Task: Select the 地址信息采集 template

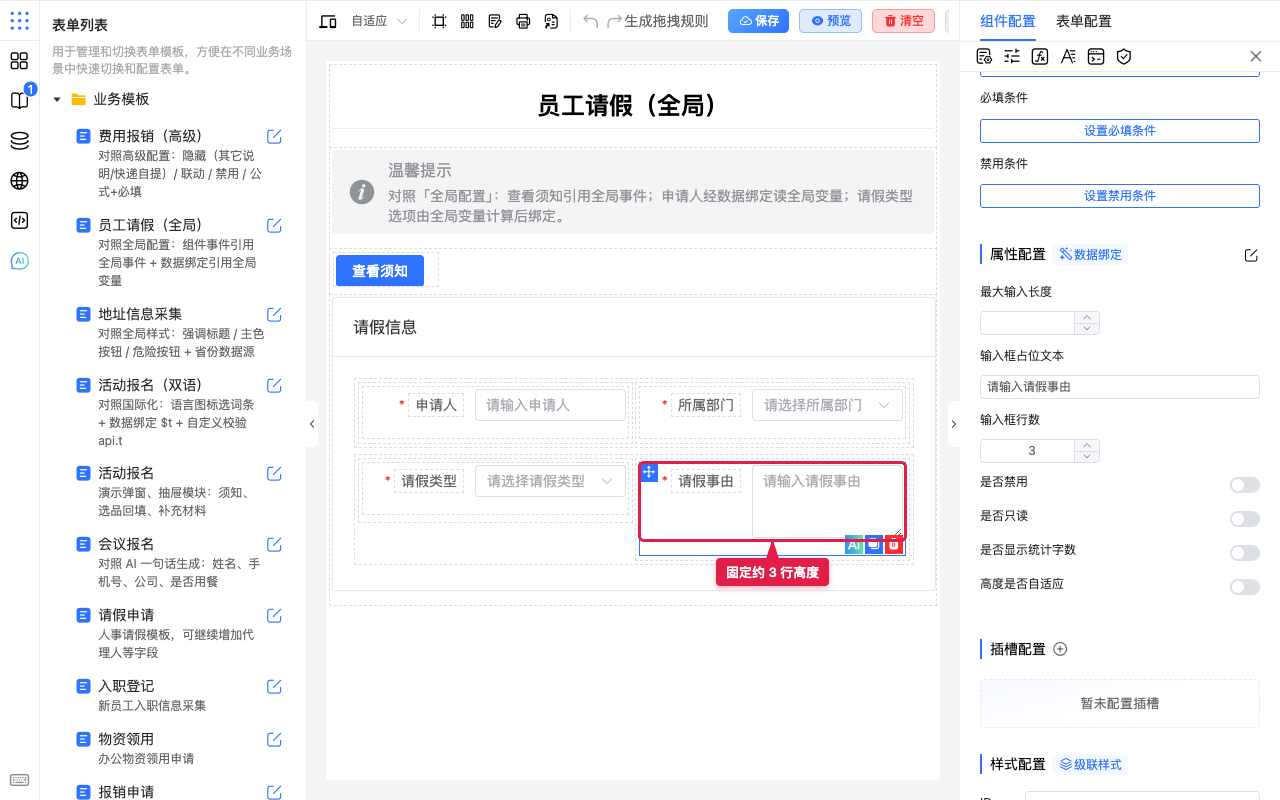Action: [170, 332]
